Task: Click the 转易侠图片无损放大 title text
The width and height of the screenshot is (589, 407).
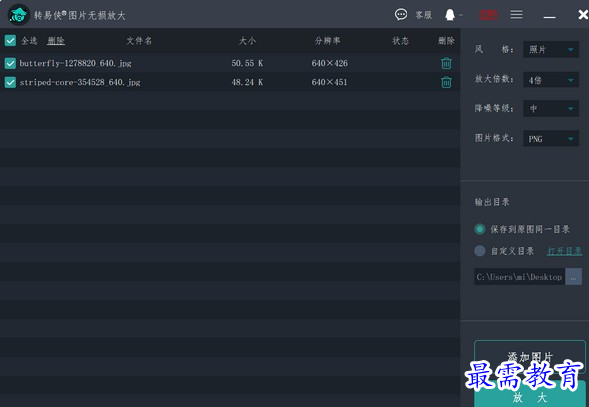Action: 80,15
